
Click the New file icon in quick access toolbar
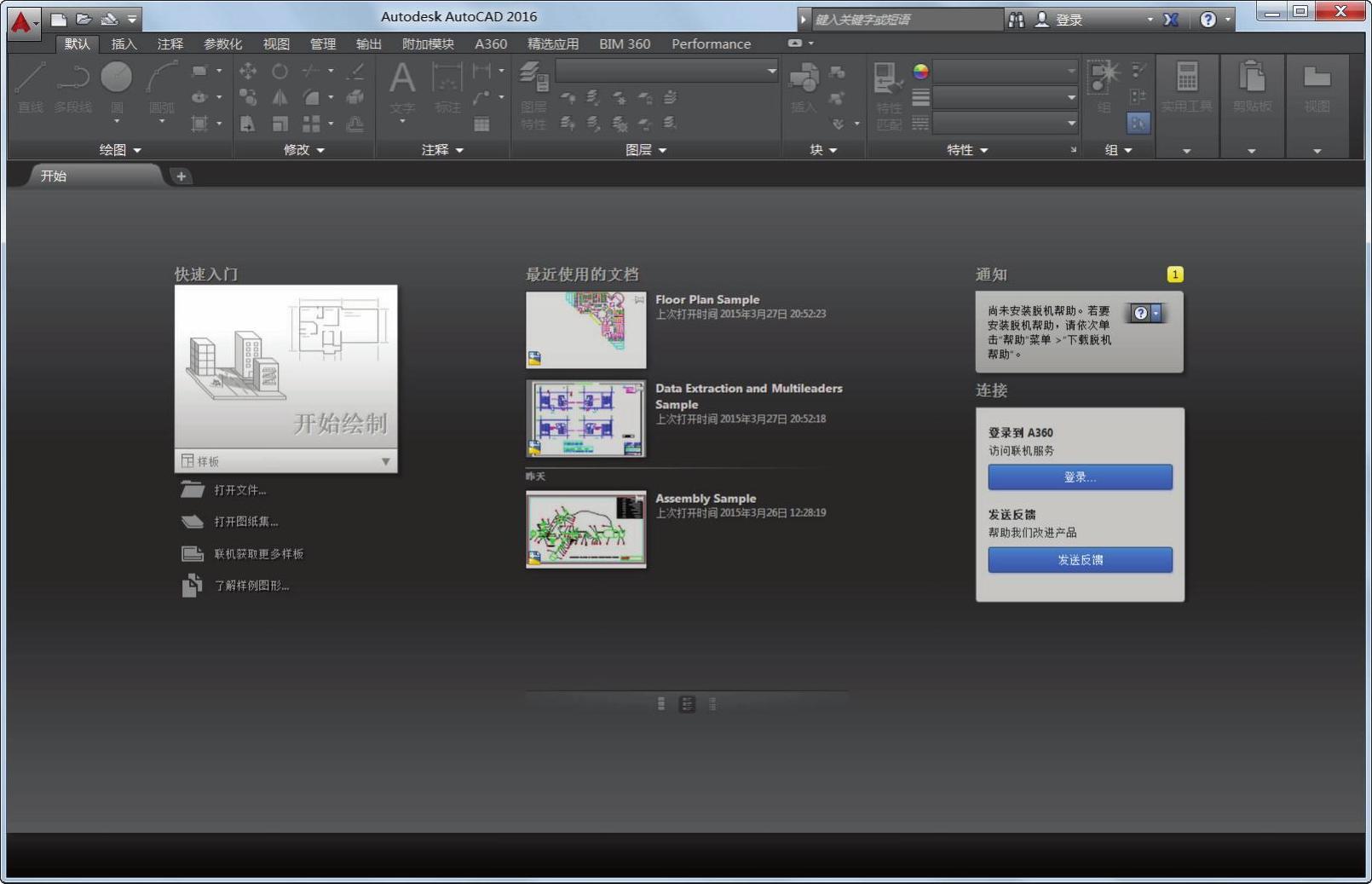point(59,19)
